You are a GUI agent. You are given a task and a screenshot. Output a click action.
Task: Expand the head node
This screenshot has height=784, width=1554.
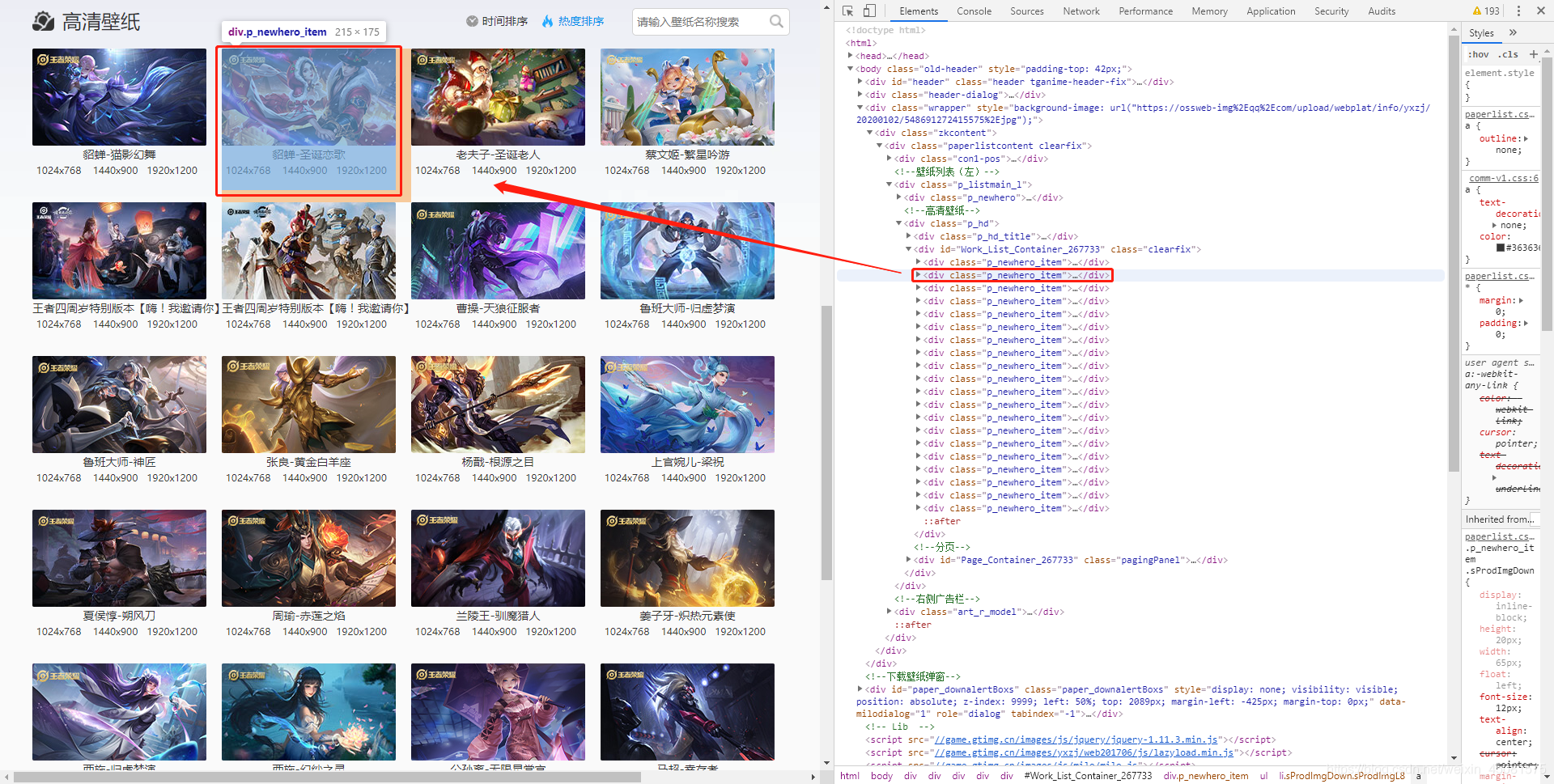point(850,56)
